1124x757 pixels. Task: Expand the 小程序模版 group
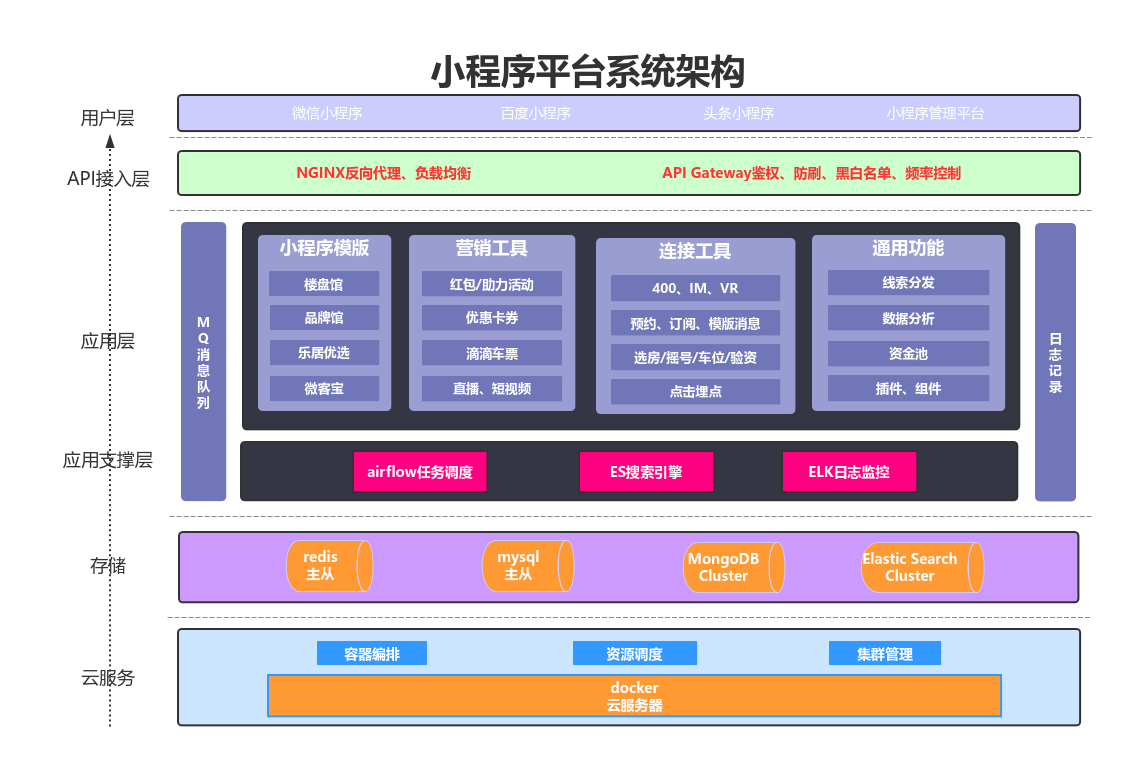coord(323,249)
